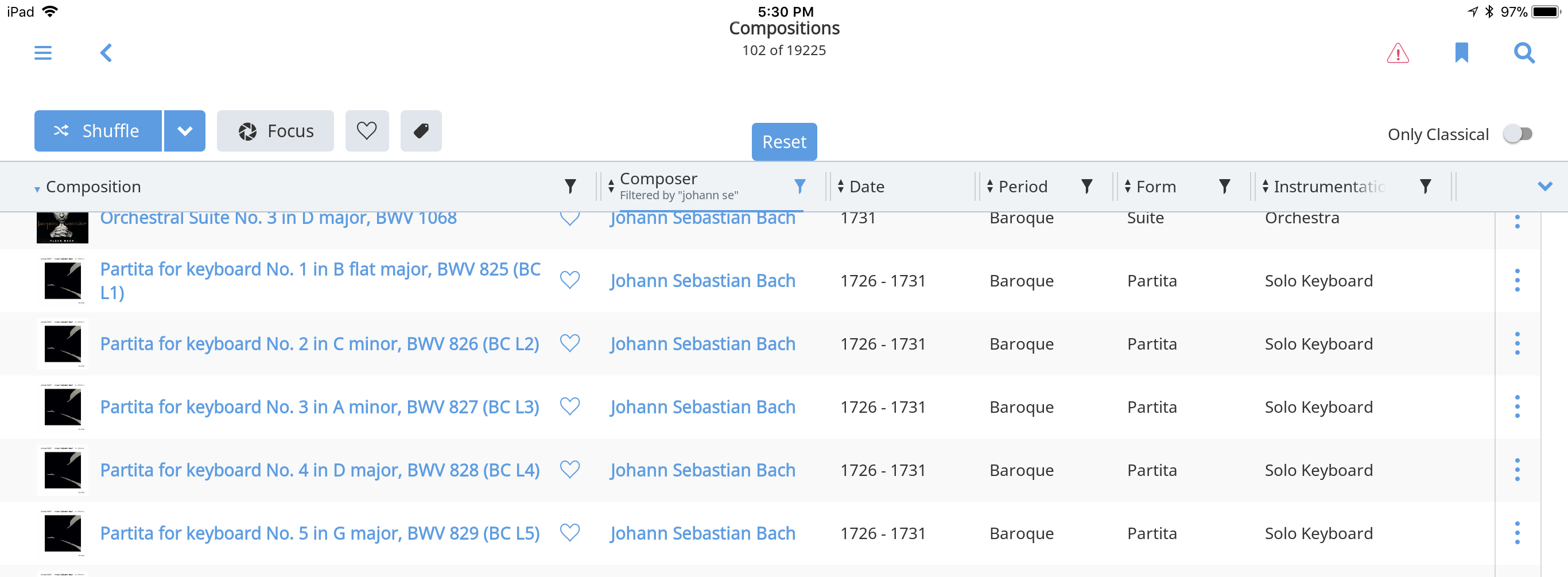Go back with the left chevron
Viewport: 1568px width, 577px height.
[x=106, y=53]
